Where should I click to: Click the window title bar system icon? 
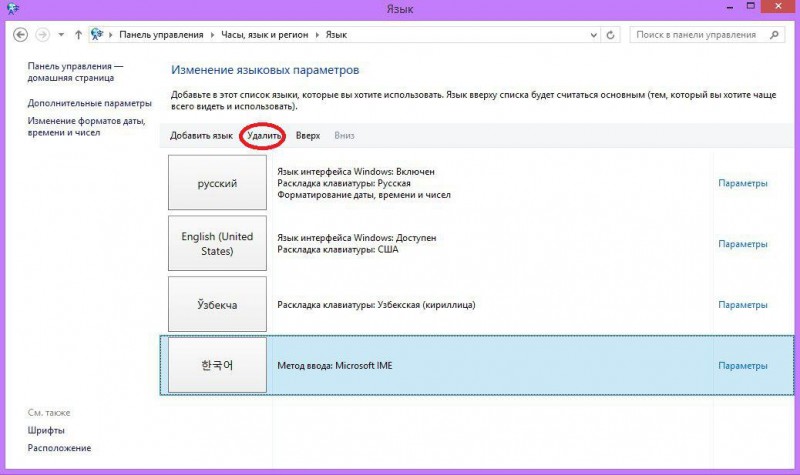[x=13, y=8]
